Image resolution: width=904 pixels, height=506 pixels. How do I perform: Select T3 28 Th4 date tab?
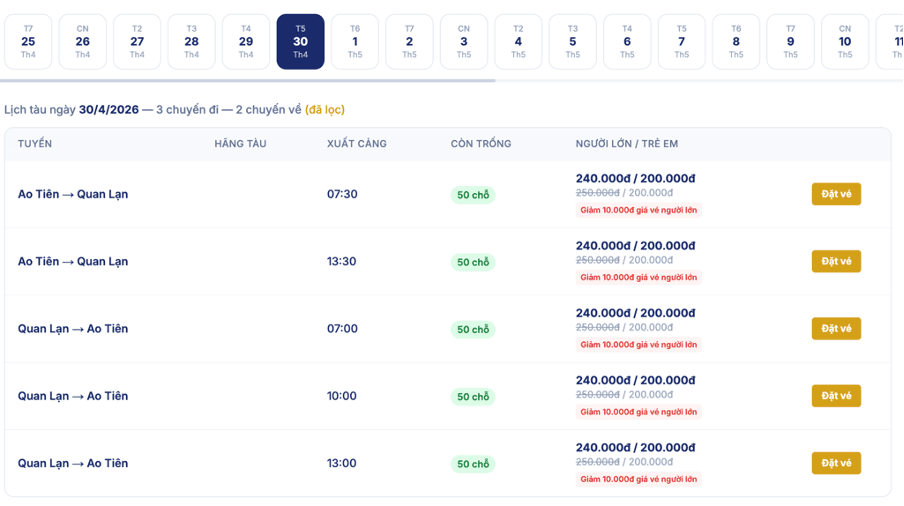click(x=191, y=41)
